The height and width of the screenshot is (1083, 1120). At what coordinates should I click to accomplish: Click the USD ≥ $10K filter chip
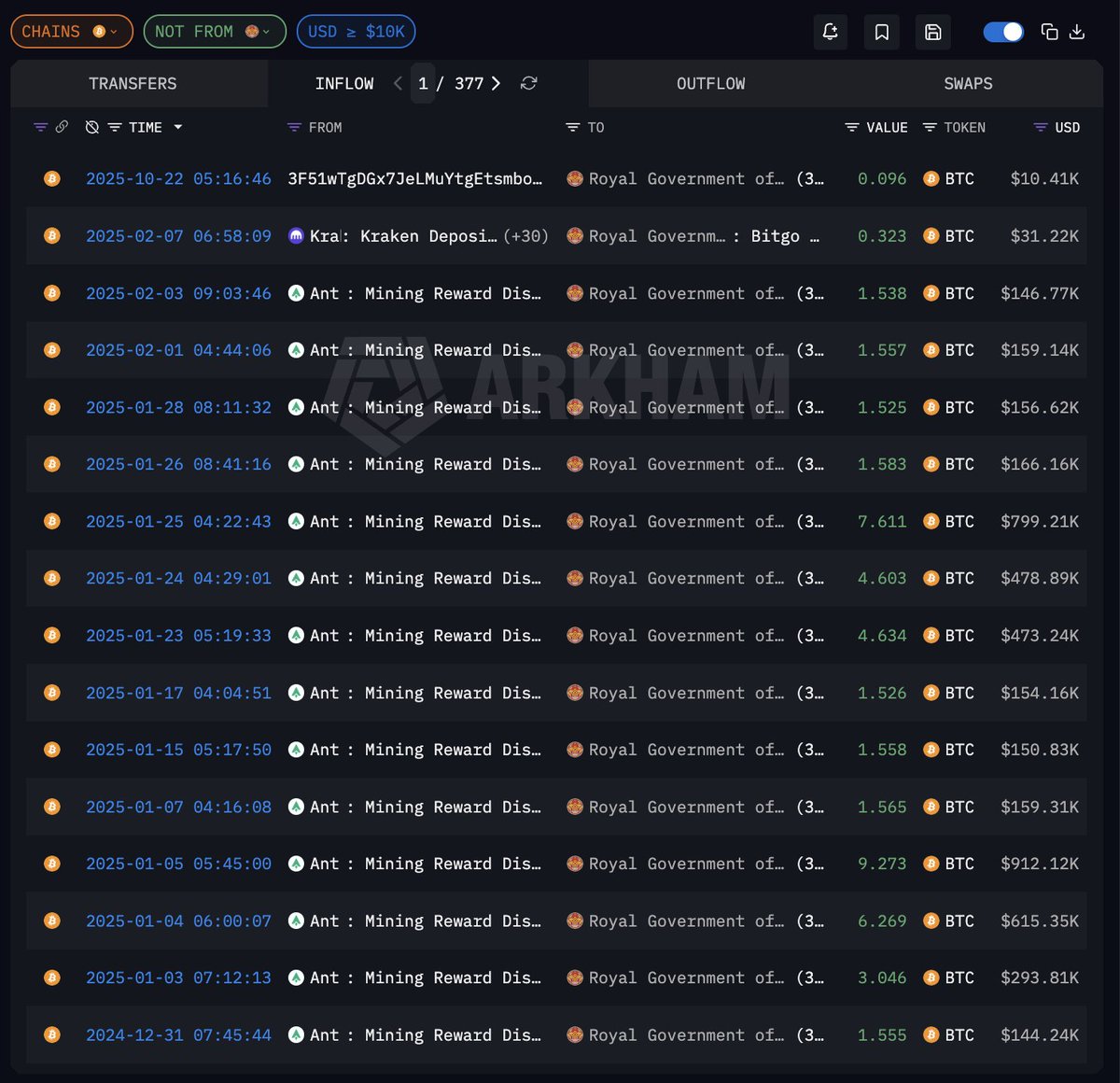tap(356, 32)
